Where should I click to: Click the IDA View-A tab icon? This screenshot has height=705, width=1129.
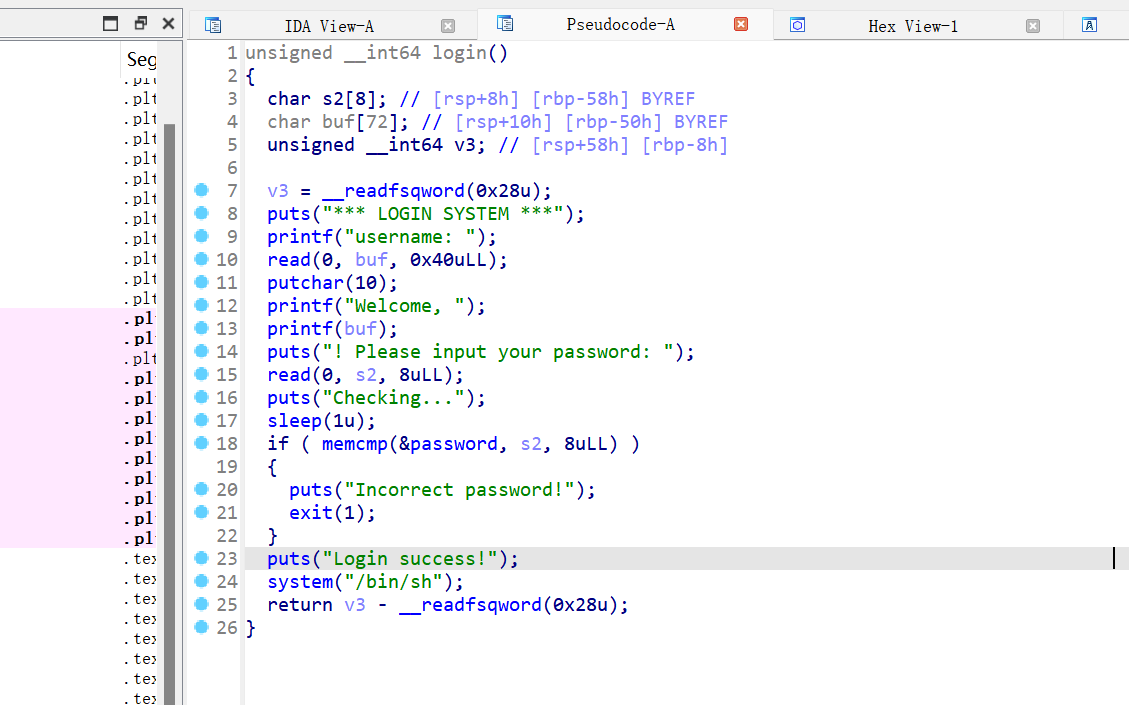(x=213, y=26)
